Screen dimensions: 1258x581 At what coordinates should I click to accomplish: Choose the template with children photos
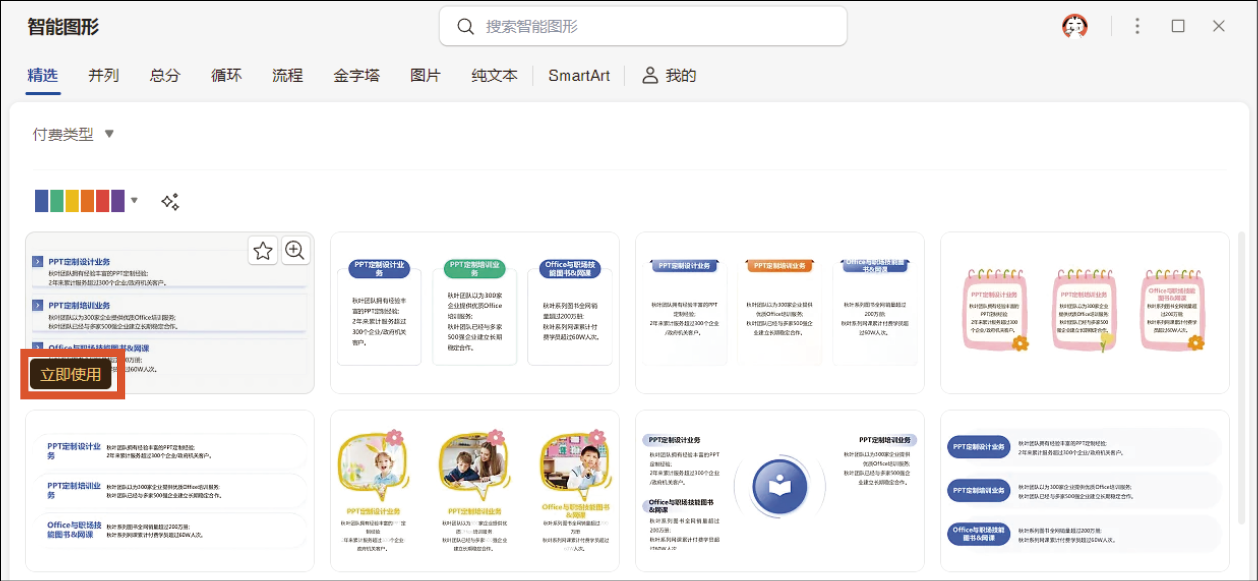[474, 491]
